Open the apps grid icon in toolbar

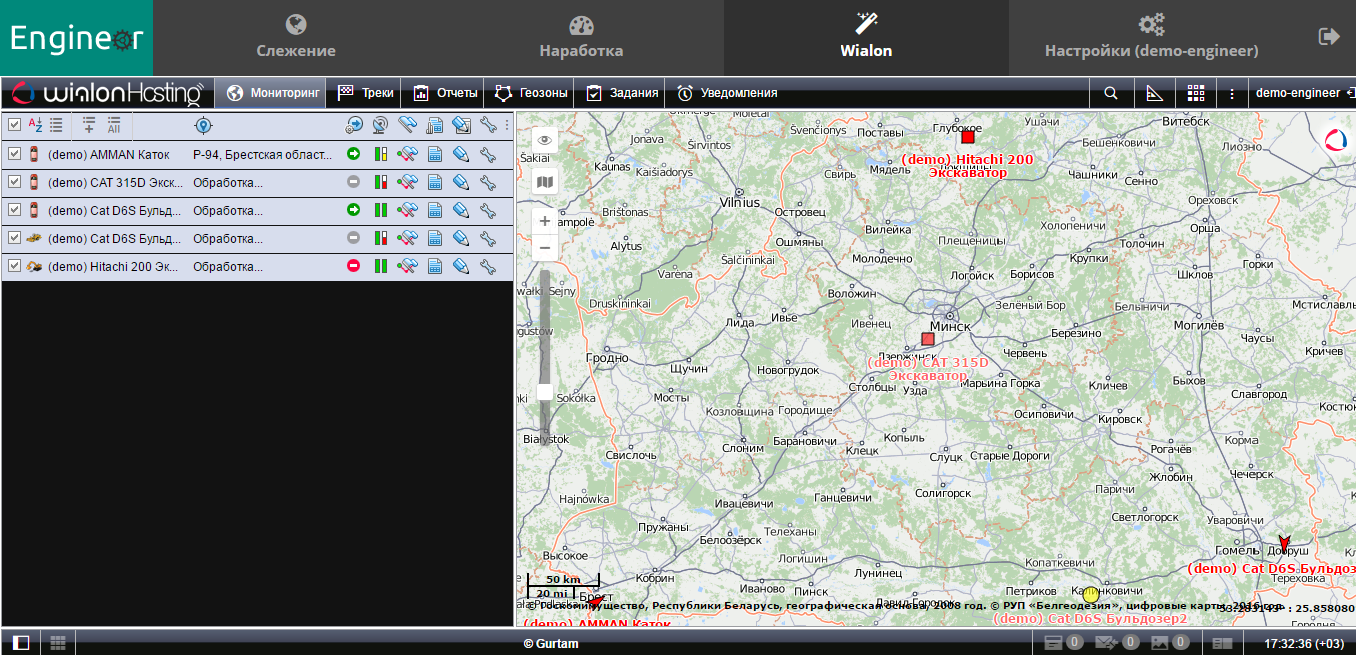(1195, 93)
